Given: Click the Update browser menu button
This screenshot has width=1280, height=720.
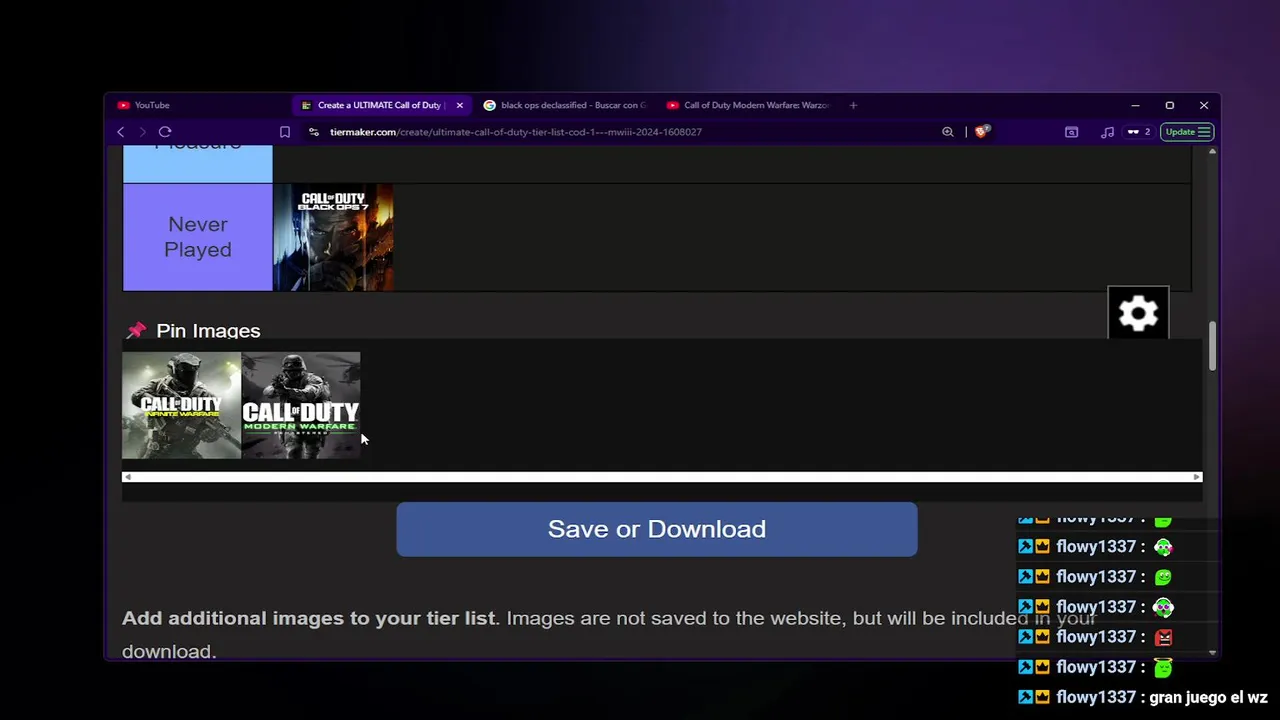Looking at the screenshot, I should [x=1188, y=132].
